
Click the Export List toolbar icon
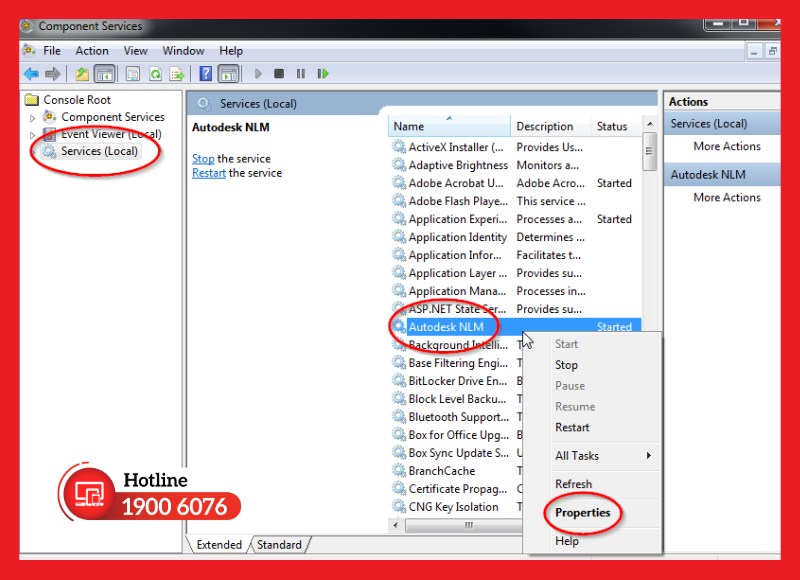pos(177,74)
